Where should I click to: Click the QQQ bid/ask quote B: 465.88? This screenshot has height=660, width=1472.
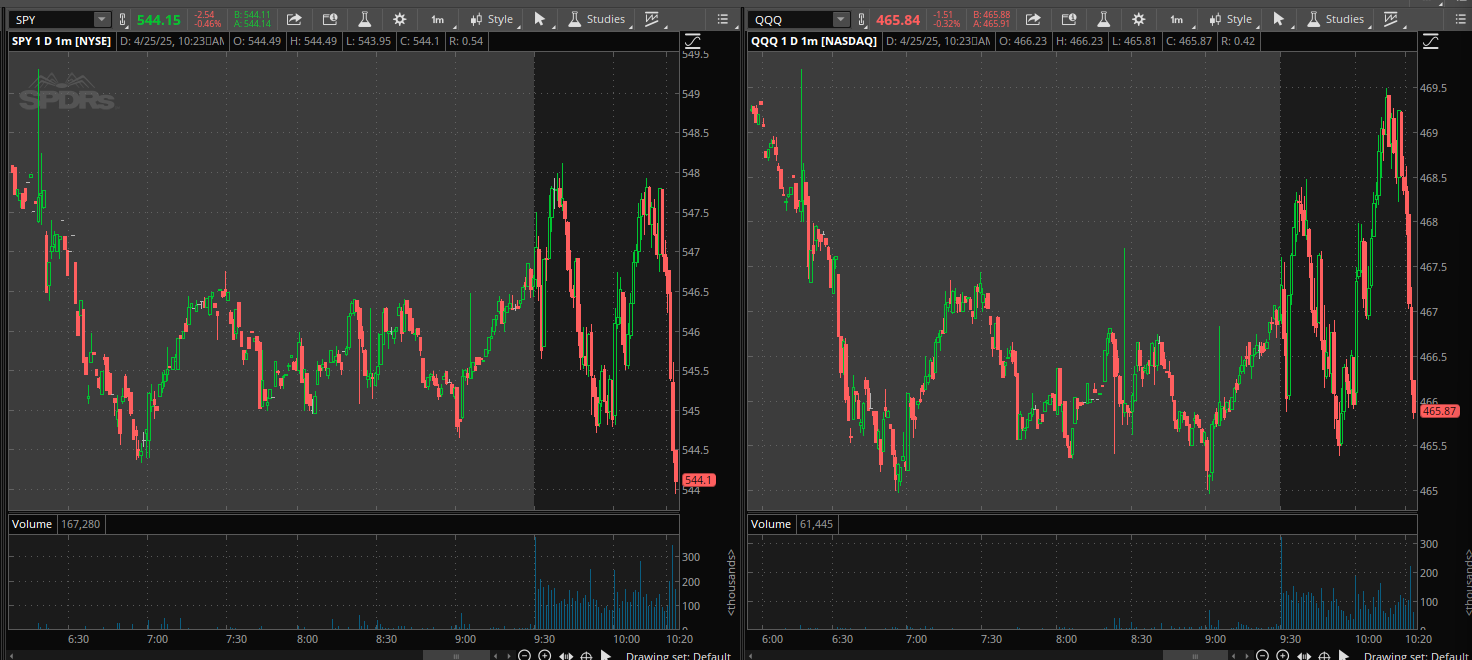tap(991, 15)
